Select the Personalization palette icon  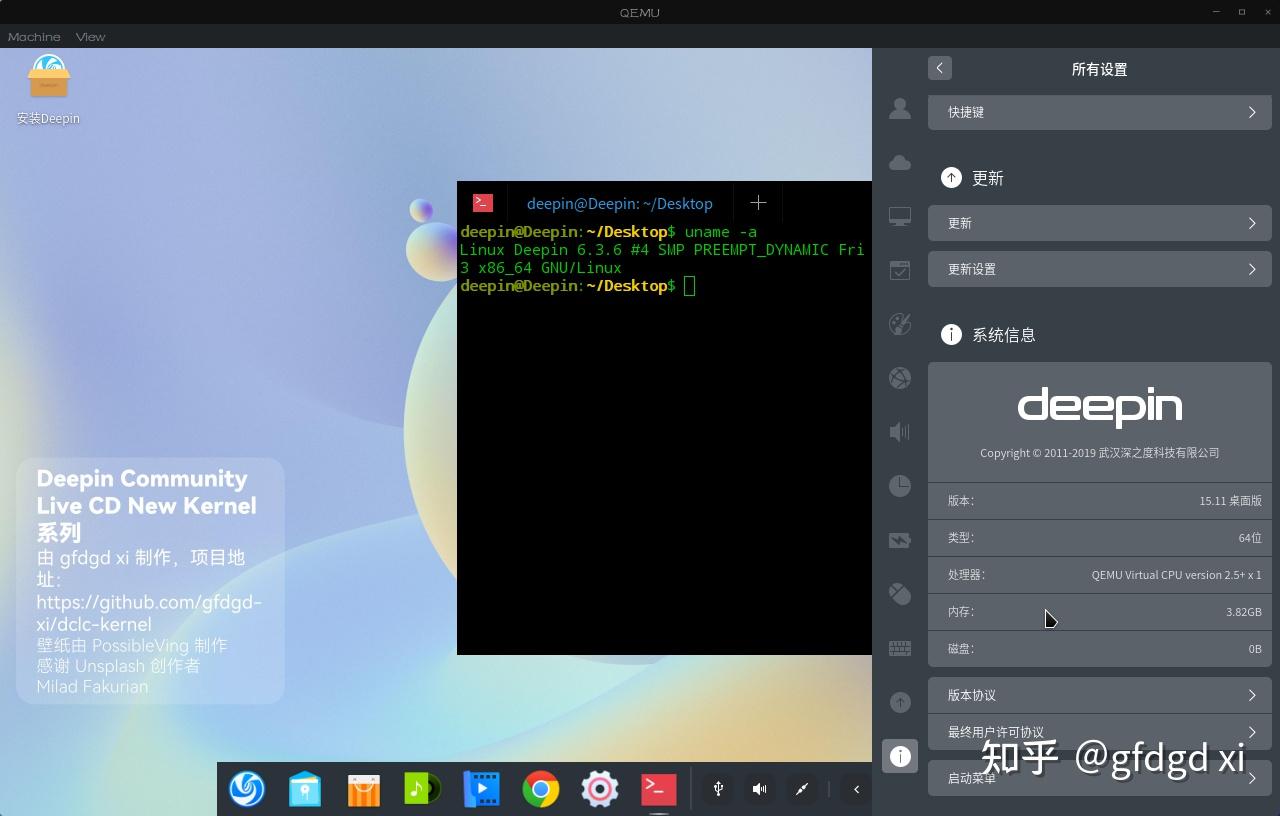[x=899, y=324]
